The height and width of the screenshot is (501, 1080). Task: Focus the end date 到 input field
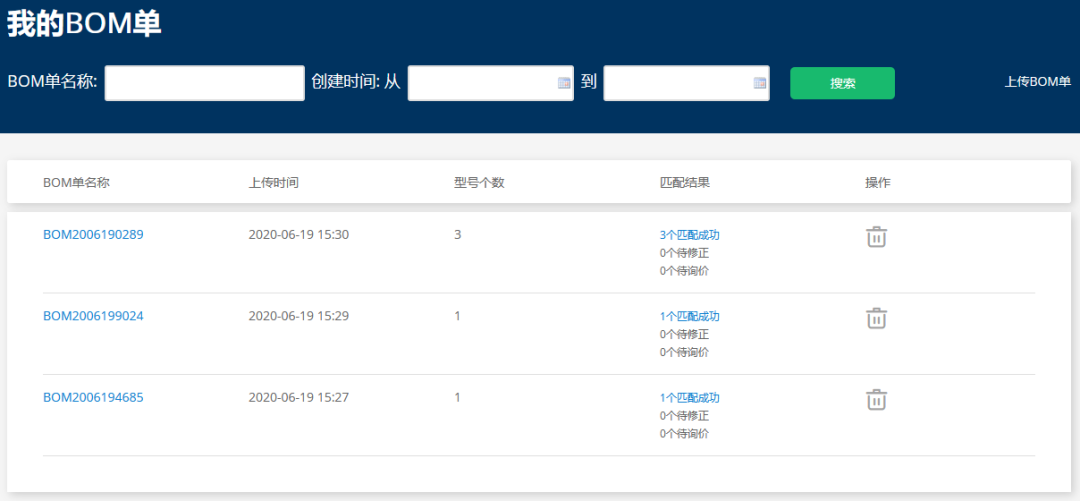[x=686, y=83]
